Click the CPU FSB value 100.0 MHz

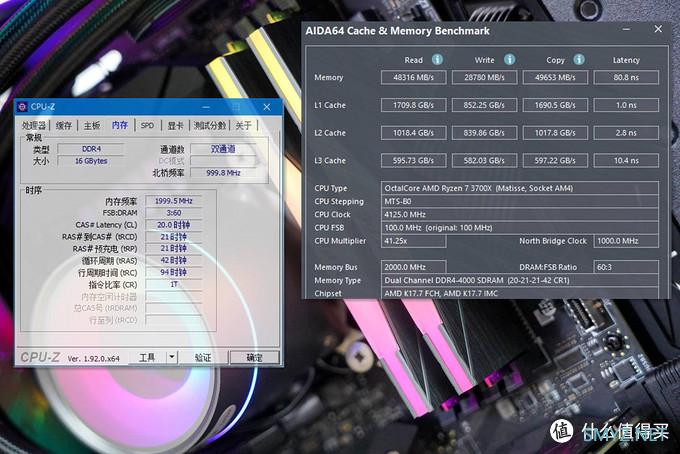[x=520, y=228]
